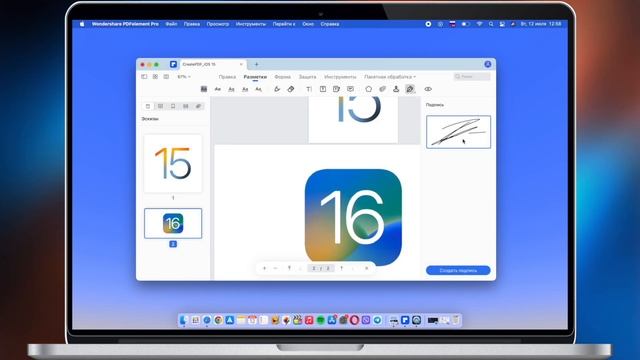Select the Разметки tab

click(x=255, y=77)
